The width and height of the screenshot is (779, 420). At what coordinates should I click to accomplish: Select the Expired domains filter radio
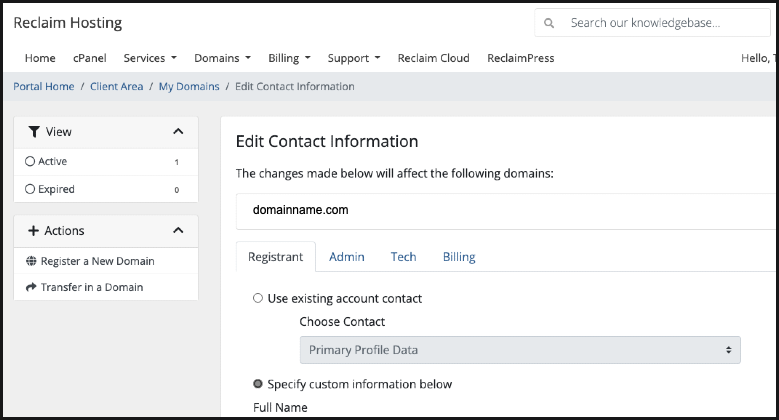coord(30,189)
